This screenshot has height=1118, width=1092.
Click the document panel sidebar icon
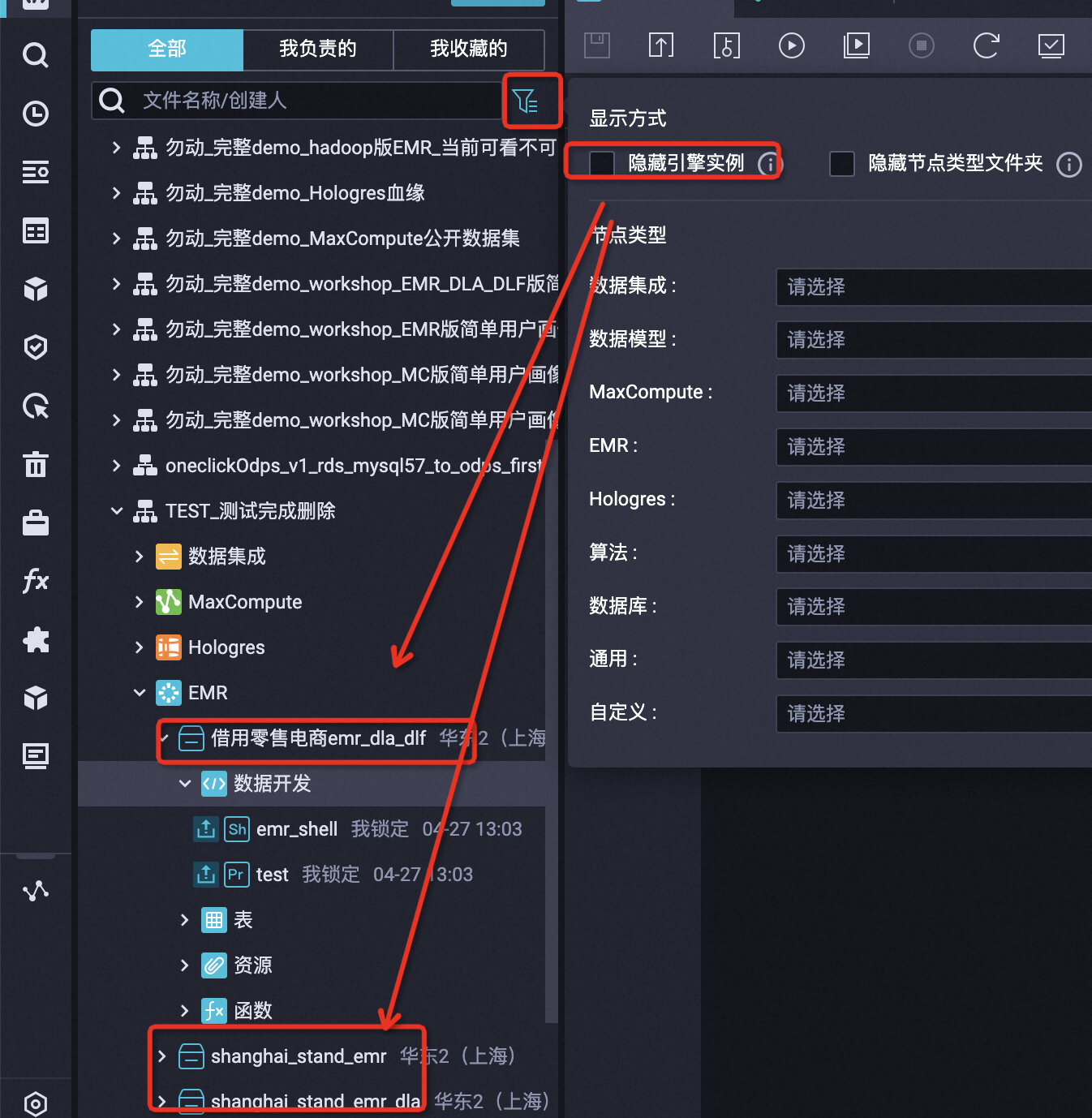click(x=36, y=756)
